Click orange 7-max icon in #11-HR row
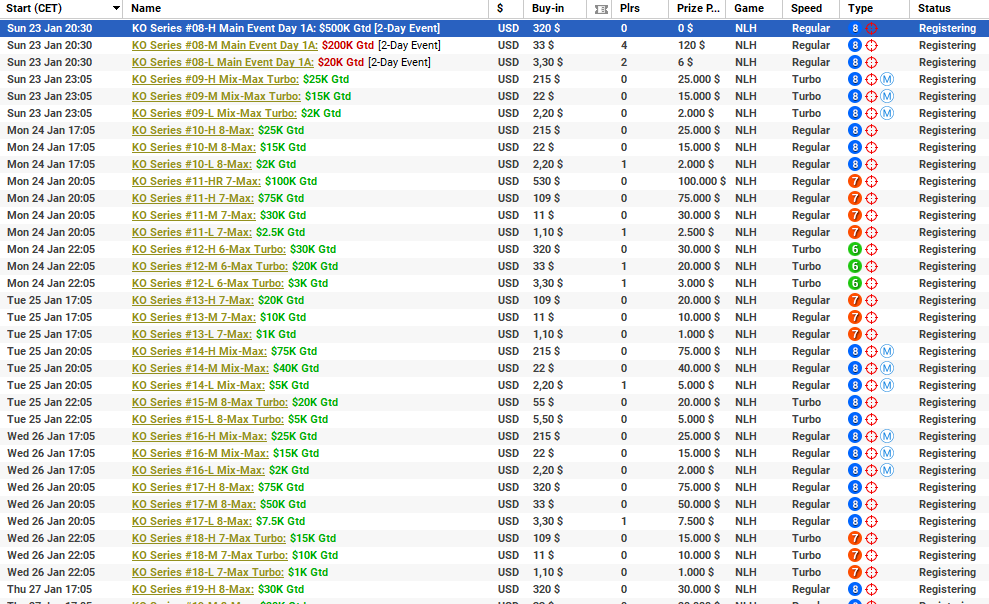989x604 pixels. (855, 182)
